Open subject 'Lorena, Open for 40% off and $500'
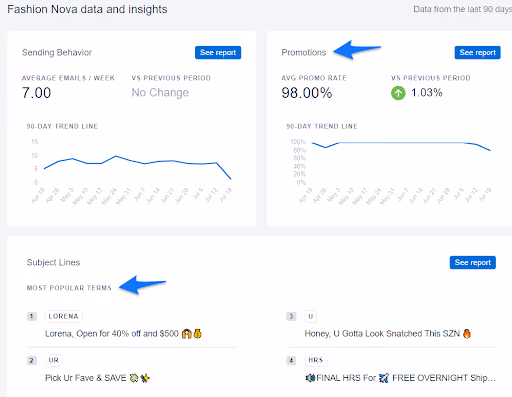The width and height of the screenshot is (512, 397). [x=124, y=334]
